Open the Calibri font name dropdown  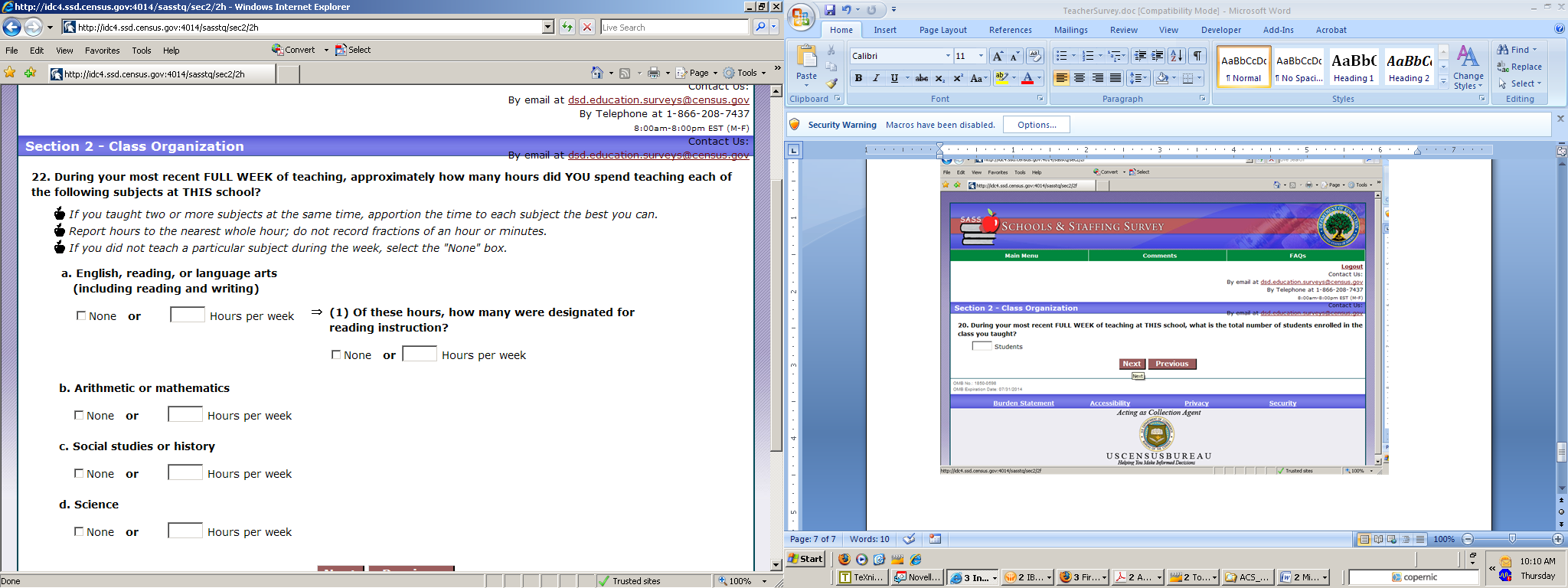click(x=947, y=56)
